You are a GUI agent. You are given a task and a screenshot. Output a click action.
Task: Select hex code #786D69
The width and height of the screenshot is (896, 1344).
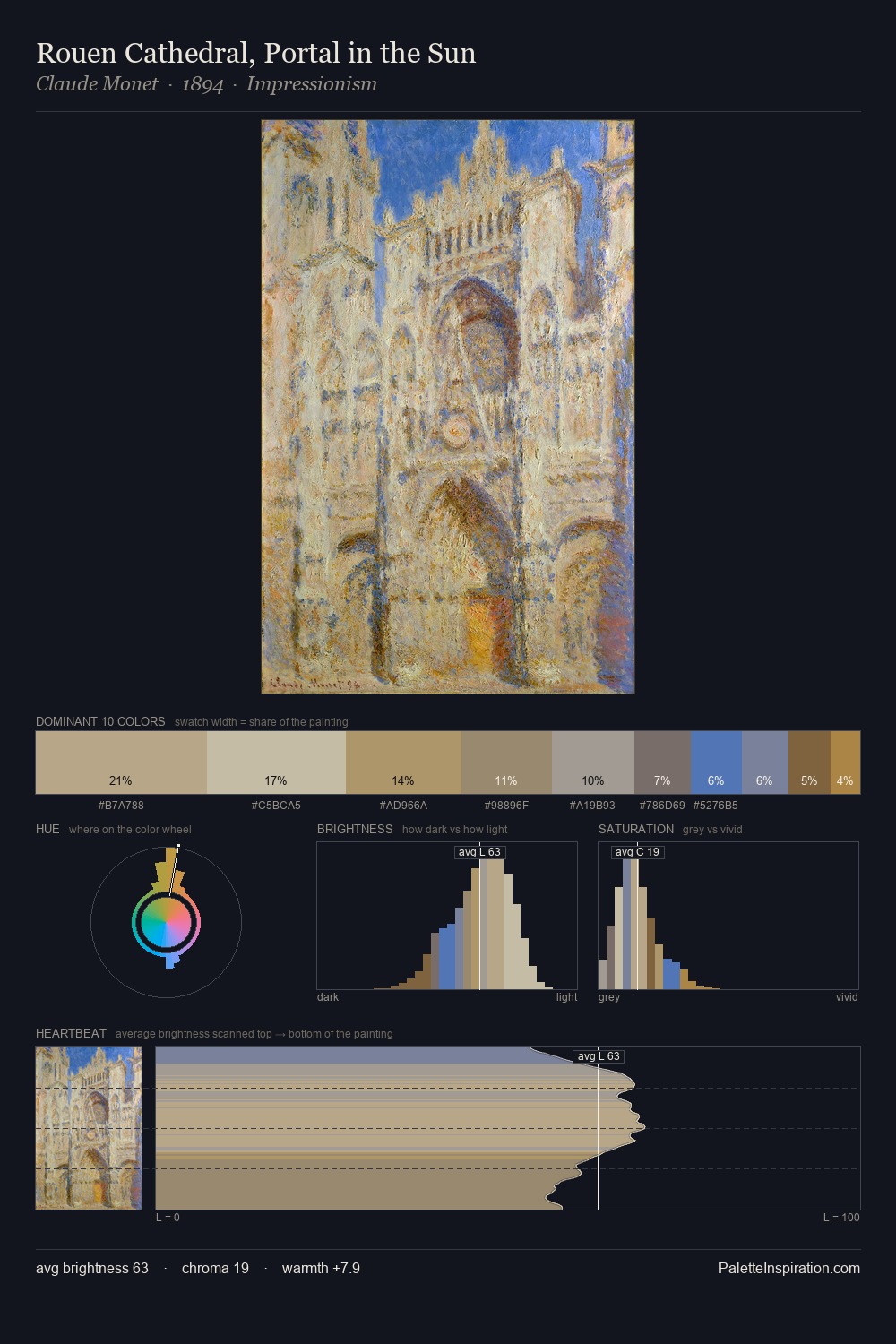[x=662, y=806]
